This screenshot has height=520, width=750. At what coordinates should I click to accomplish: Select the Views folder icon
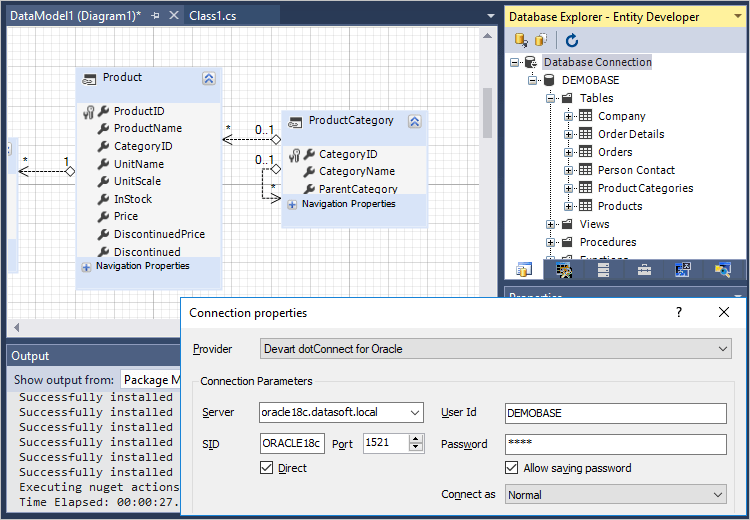(567, 224)
